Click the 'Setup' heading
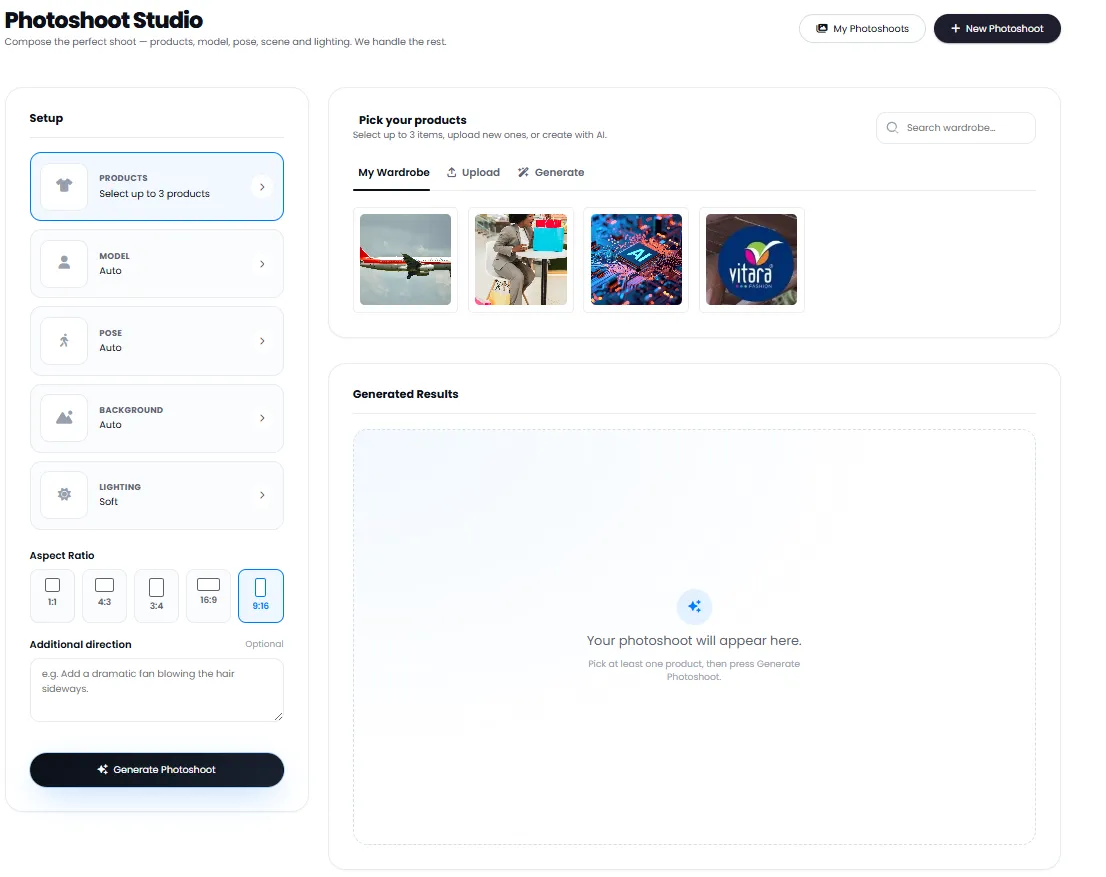Viewport: 1106px width, 877px height. [46, 118]
